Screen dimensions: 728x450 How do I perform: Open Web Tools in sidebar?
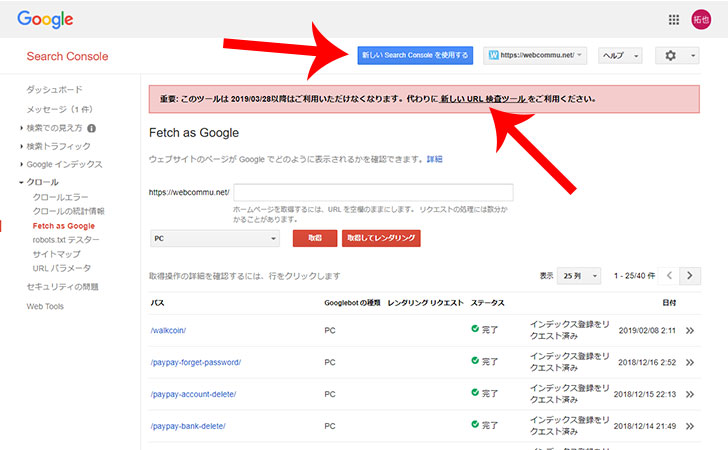pyautogui.click(x=45, y=307)
